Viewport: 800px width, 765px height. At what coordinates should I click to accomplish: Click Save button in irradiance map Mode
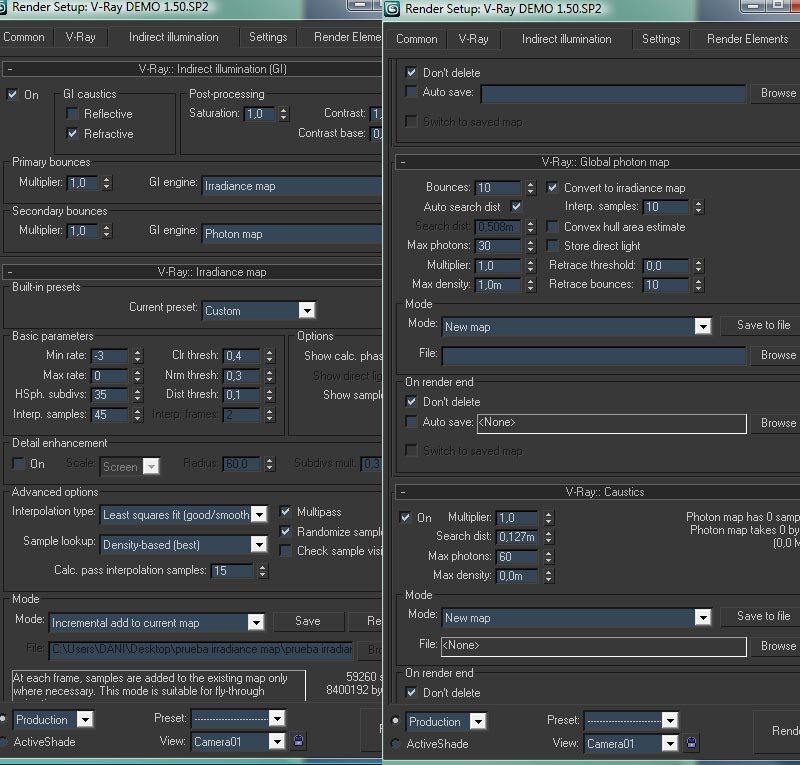point(308,621)
